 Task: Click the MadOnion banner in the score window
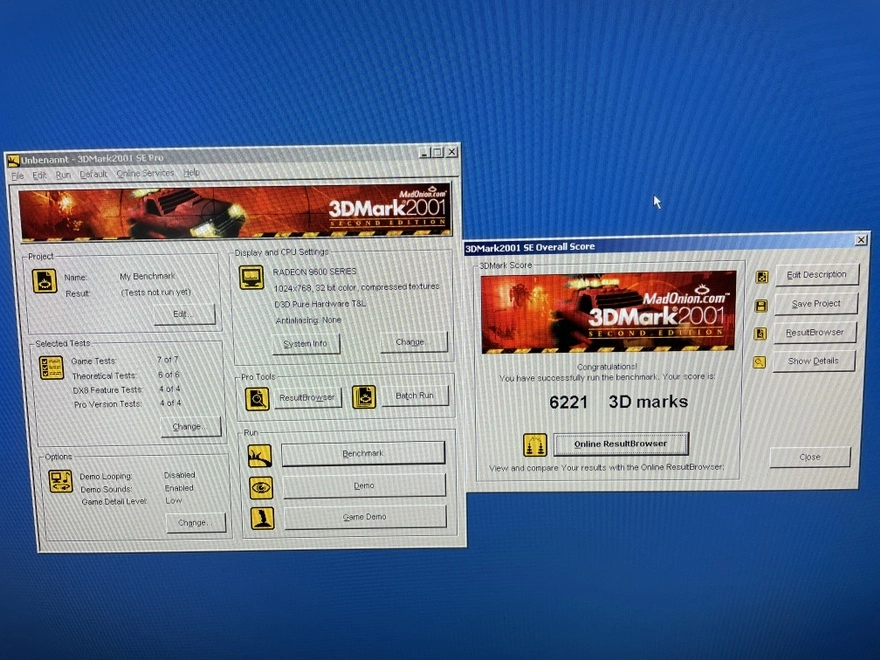(x=608, y=313)
